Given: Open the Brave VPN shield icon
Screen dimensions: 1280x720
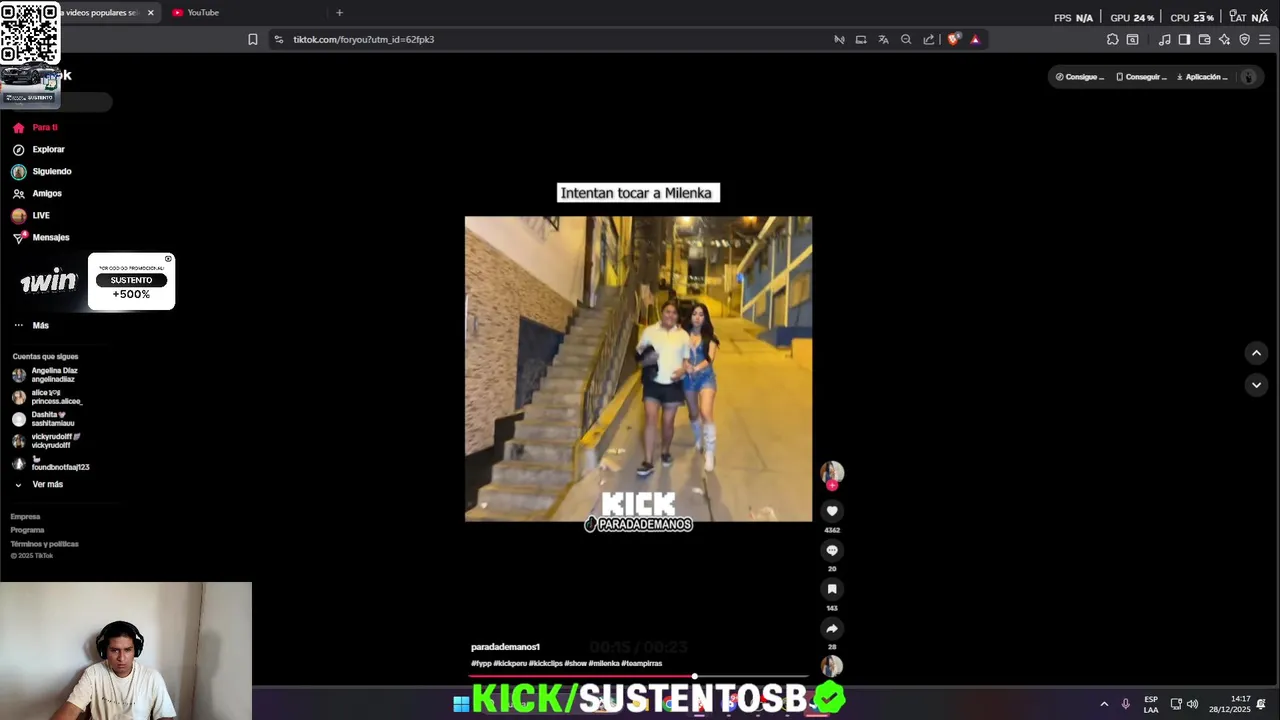Looking at the screenshot, I should [1245, 40].
